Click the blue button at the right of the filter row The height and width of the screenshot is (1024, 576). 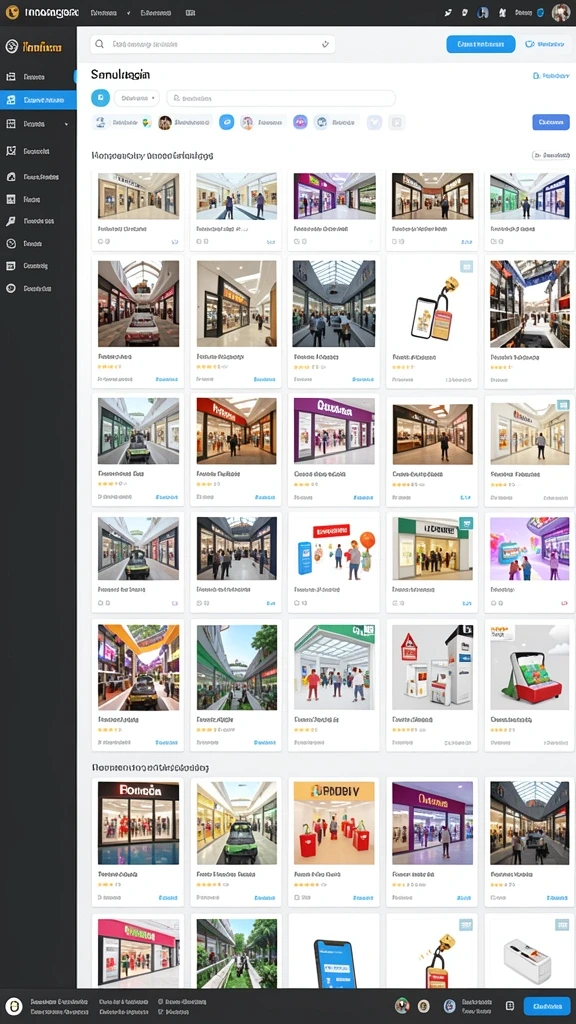click(x=551, y=122)
